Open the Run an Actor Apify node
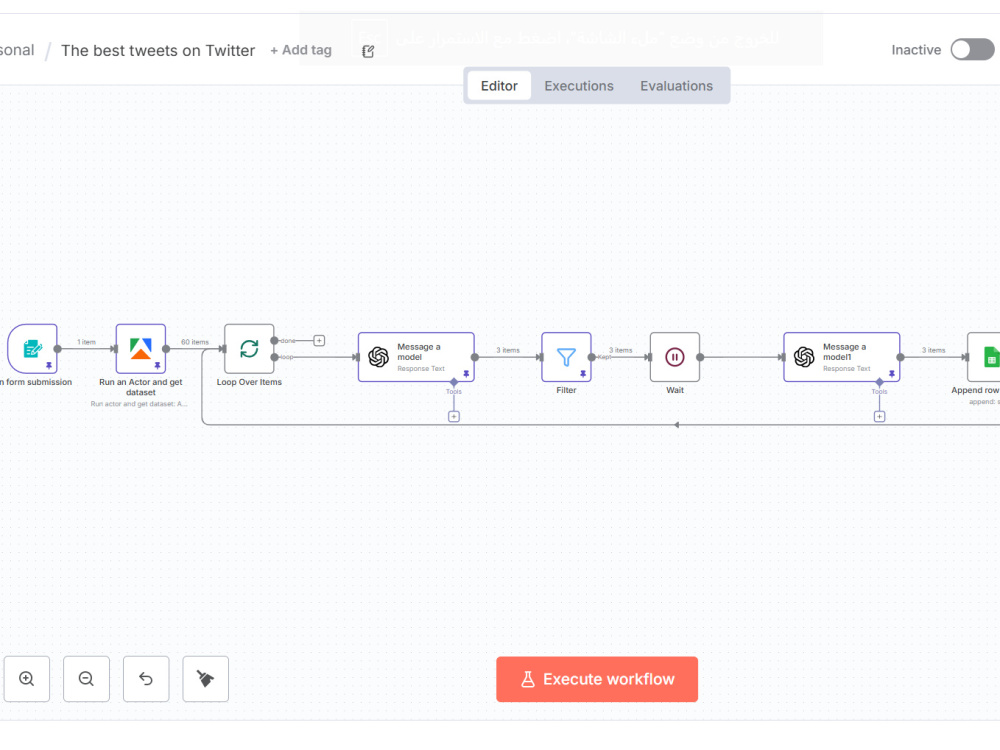1000x750 pixels. point(141,349)
